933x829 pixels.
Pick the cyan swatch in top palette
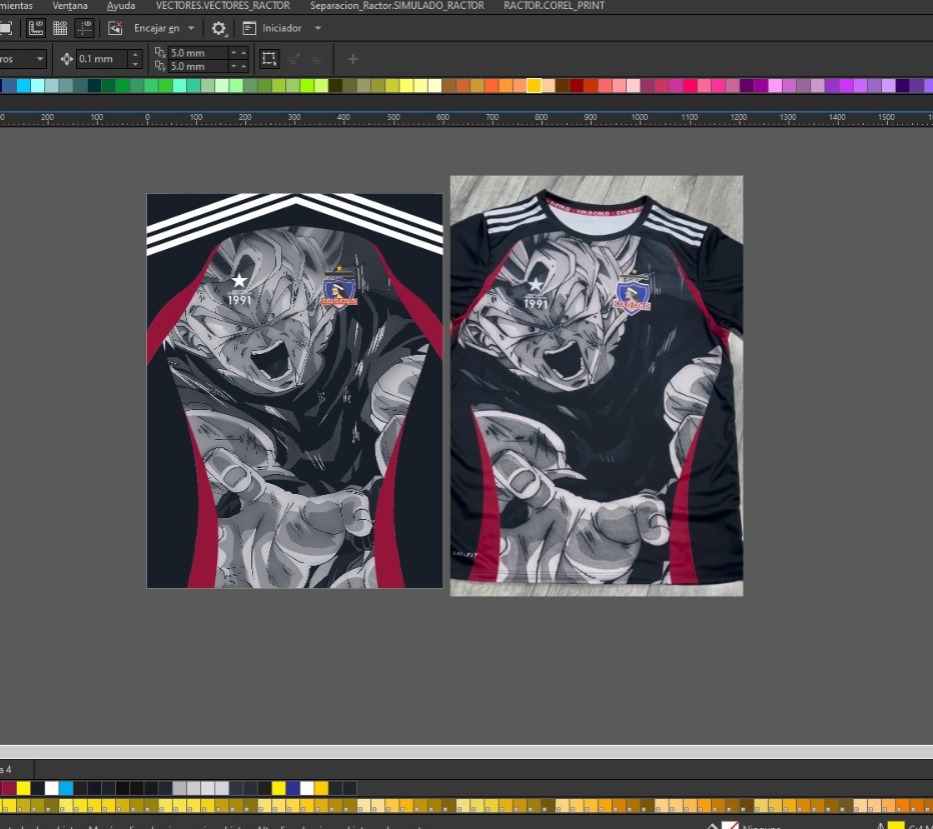[x=23, y=86]
